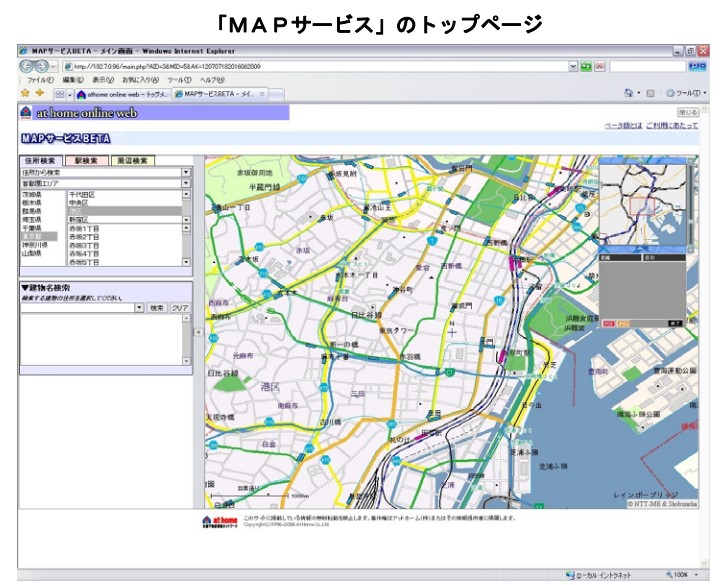Viewport: 723px width, 585px height.
Task: Select 山梨県 in prefecture list
Action: point(32,253)
